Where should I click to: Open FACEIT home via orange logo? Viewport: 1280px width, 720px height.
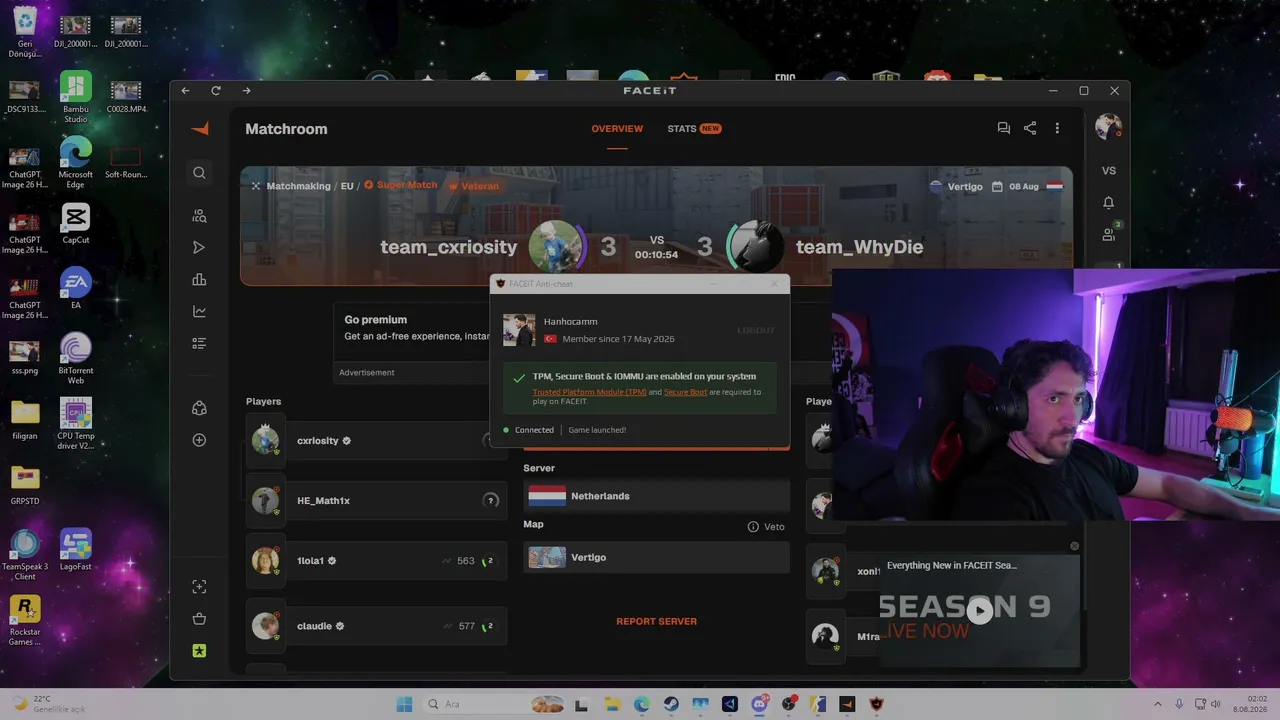click(200, 129)
